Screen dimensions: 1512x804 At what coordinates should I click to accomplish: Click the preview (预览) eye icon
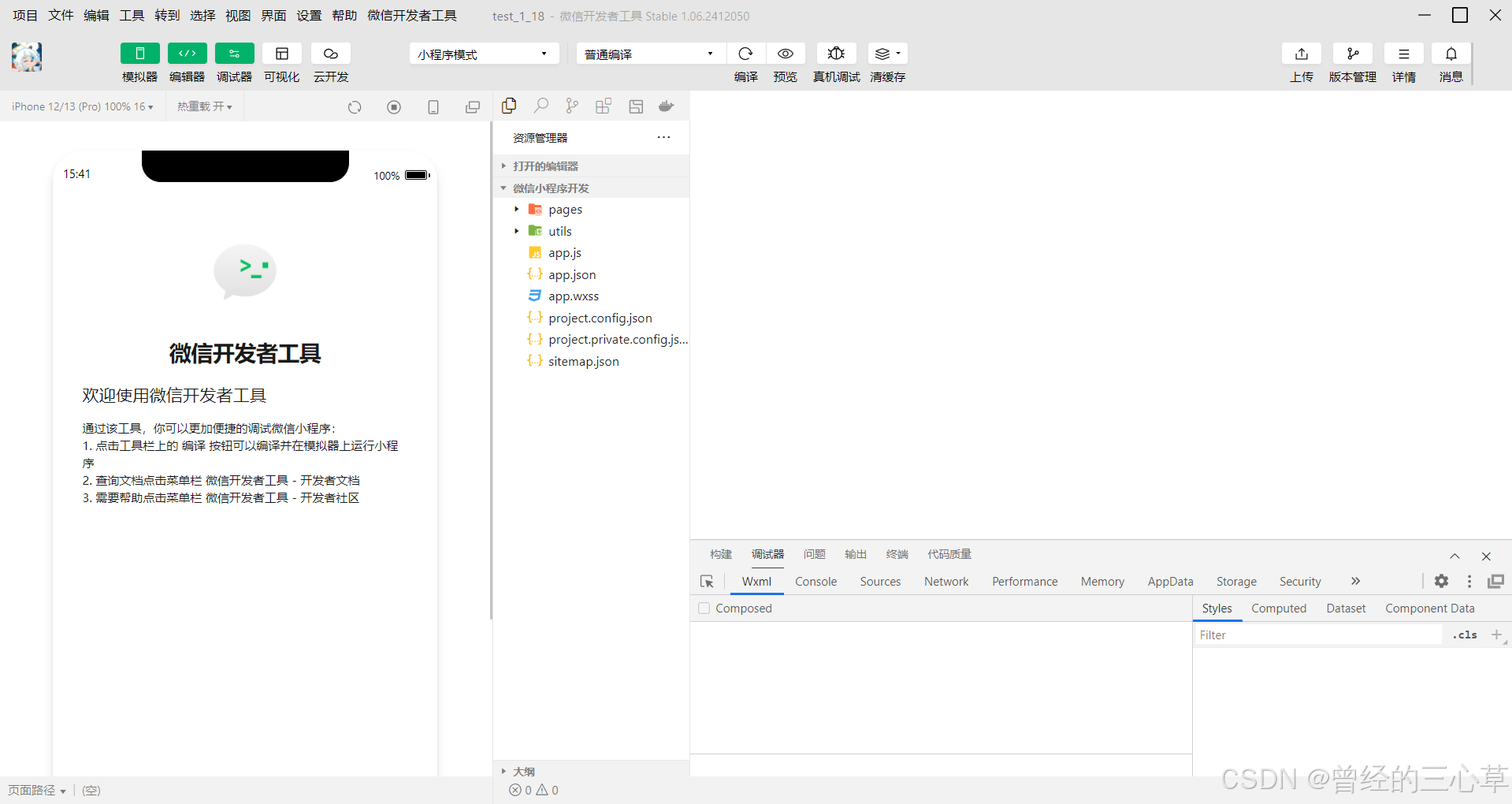tap(786, 54)
